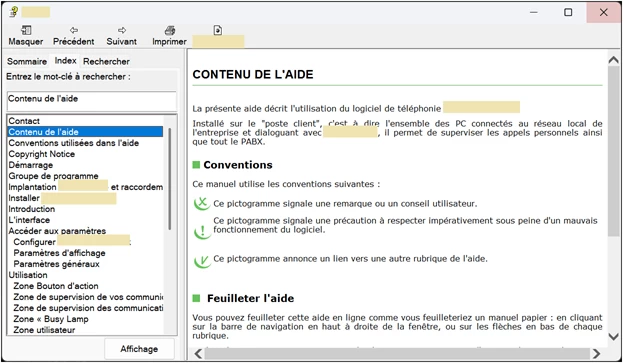Go back with the Précédent arrow
This screenshot has width=623, height=363.
click(74, 30)
